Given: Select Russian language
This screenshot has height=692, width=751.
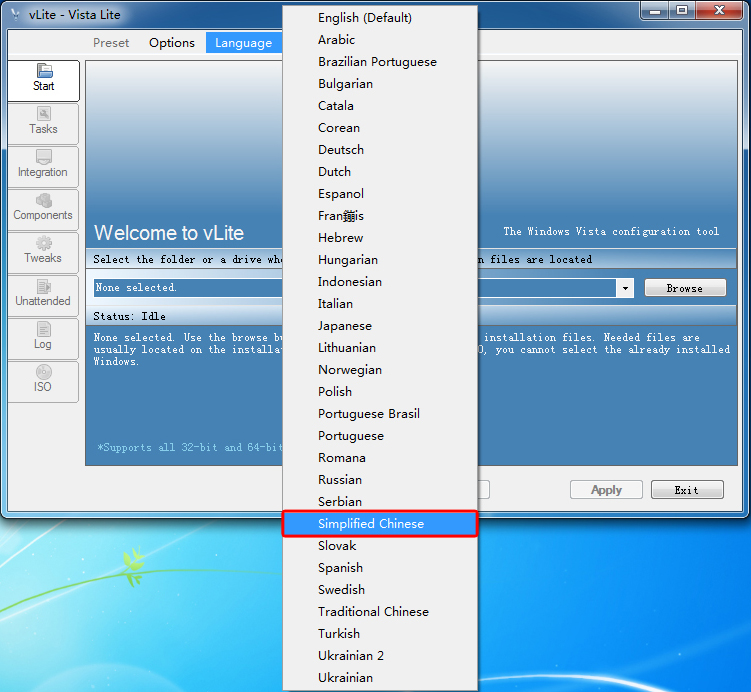Looking at the screenshot, I should click(380, 480).
